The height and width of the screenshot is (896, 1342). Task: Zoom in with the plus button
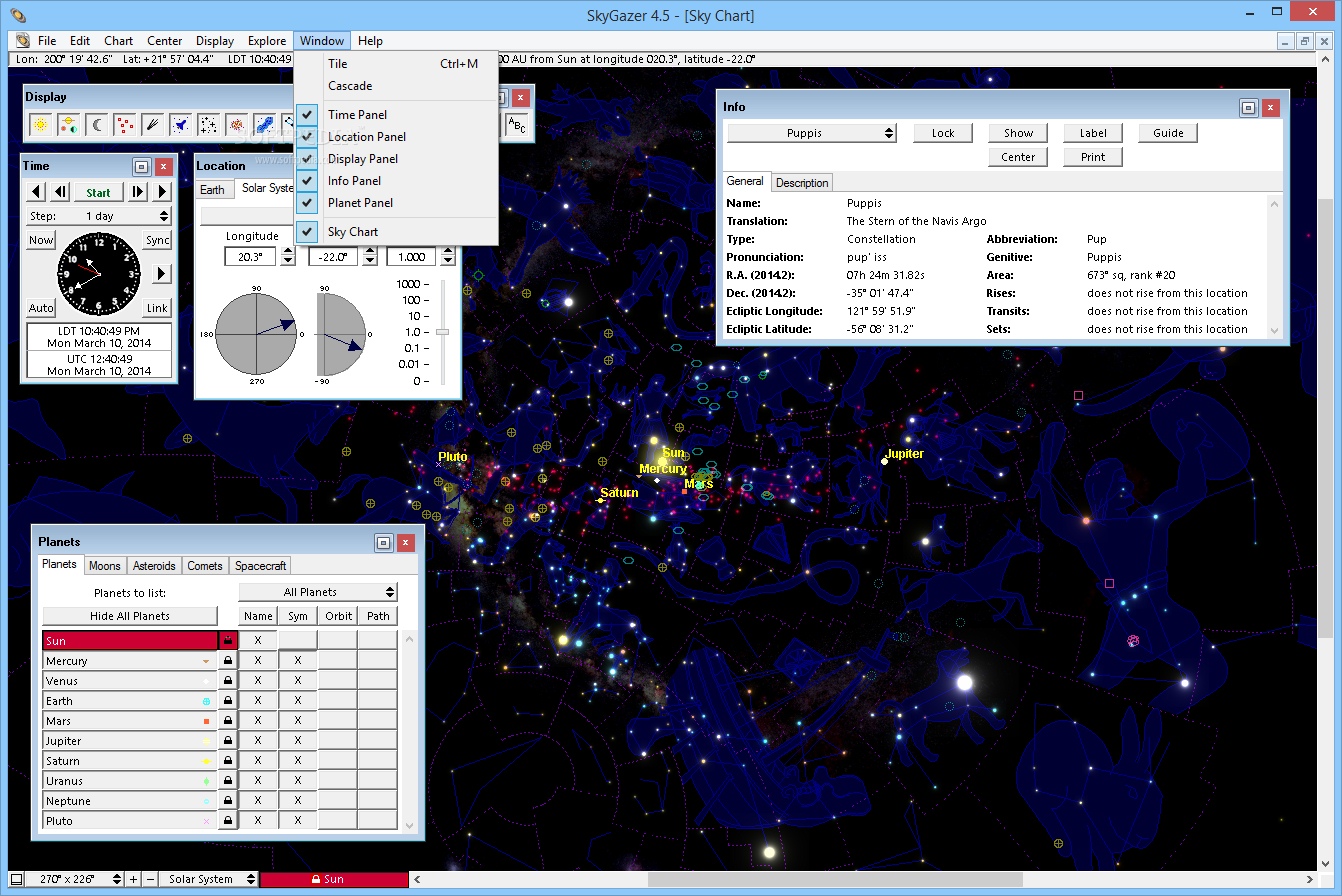point(134,879)
